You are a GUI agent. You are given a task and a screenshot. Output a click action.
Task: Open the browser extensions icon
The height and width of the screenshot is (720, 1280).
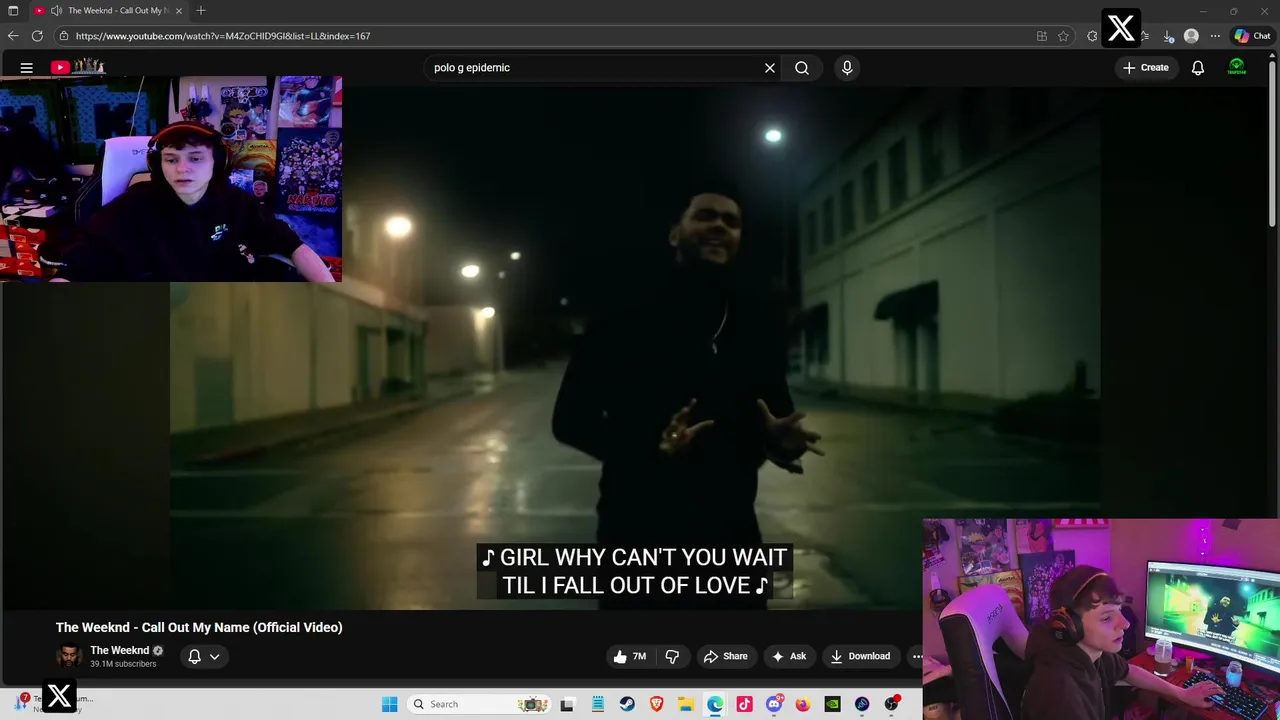tap(1092, 36)
